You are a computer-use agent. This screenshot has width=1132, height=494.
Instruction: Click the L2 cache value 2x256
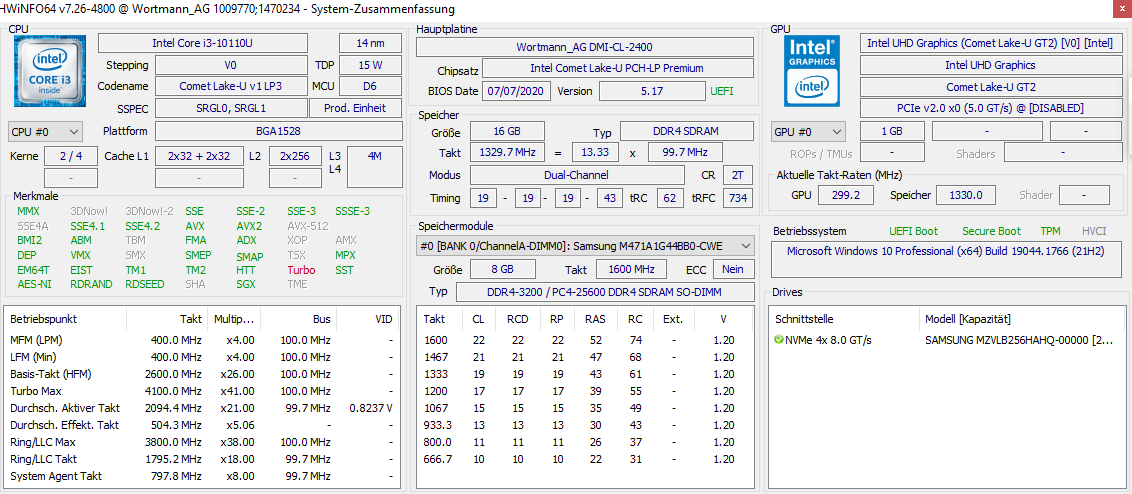[x=295, y=156]
